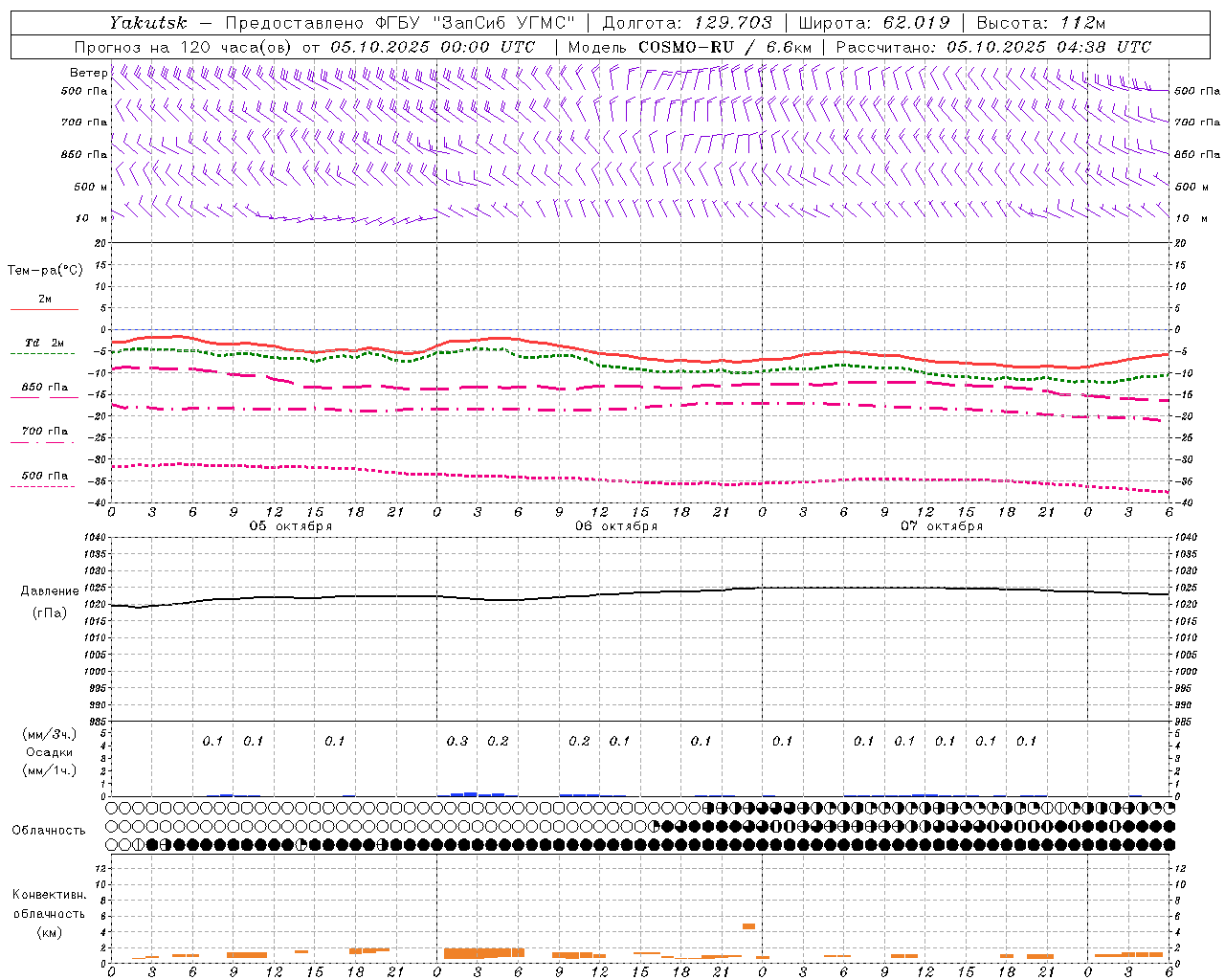Image resolution: width=1225 pixels, height=980 pixels.
Task: Click the 'Давление' pressure panel label
Action: [50, 591]
